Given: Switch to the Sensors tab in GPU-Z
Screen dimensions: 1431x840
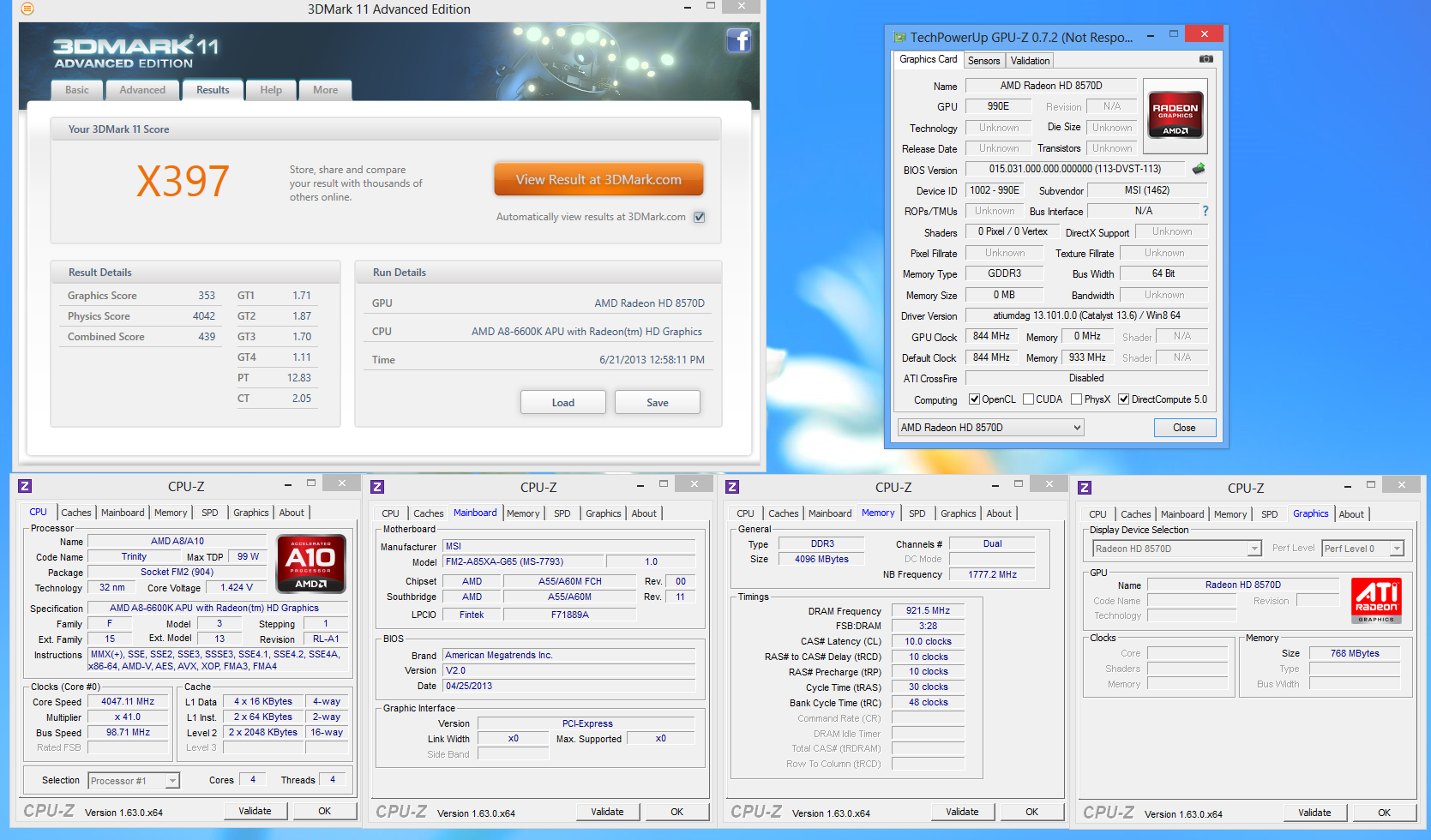Looking at the screenshot, I should point(983,61).
